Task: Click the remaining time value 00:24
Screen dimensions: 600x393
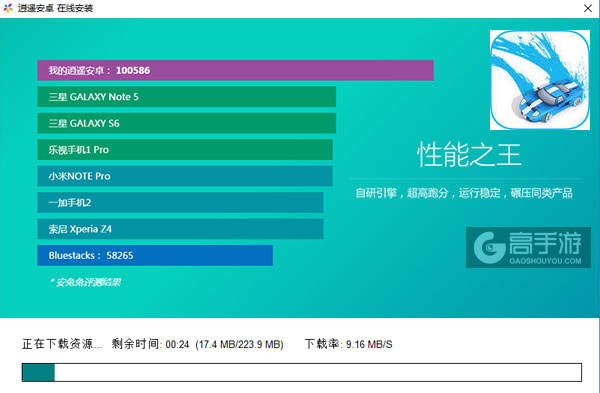Action: click(178, 344)
